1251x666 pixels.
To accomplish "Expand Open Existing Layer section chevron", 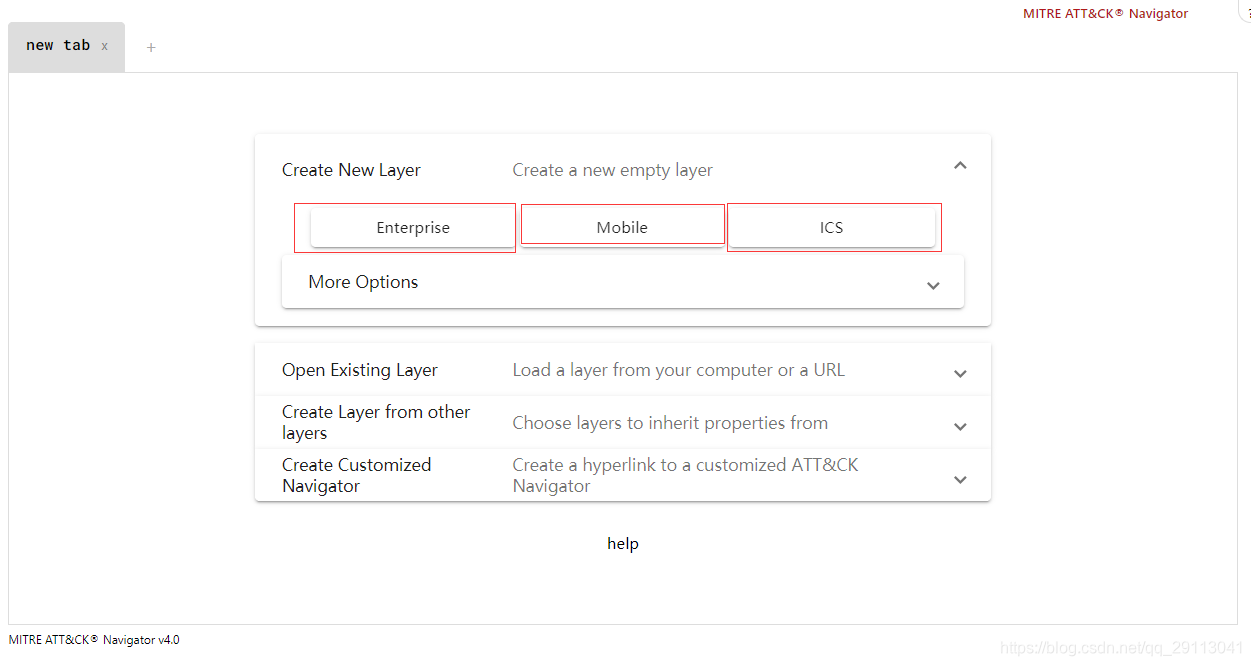I will [x=960, y=374].
